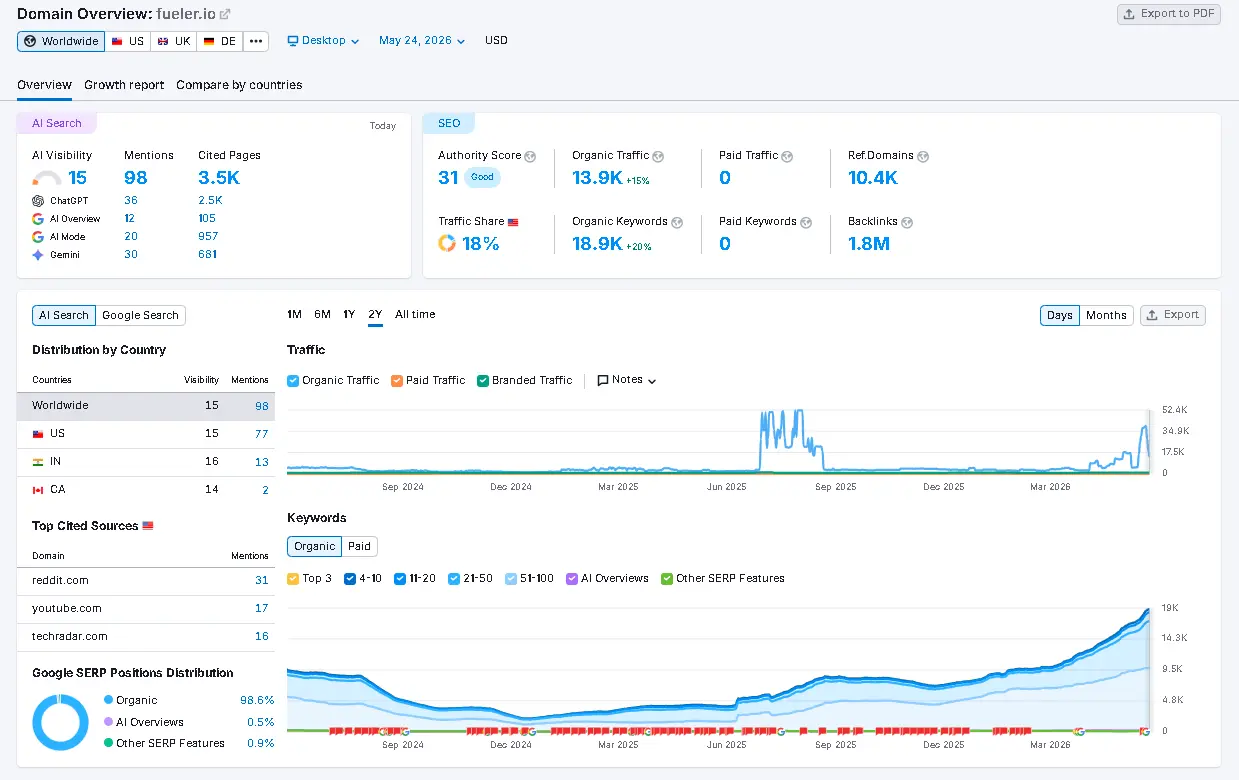1239x780 pixels.
Task: Click the flag next to Top Cited Sources
Action: tap(148, 526)
